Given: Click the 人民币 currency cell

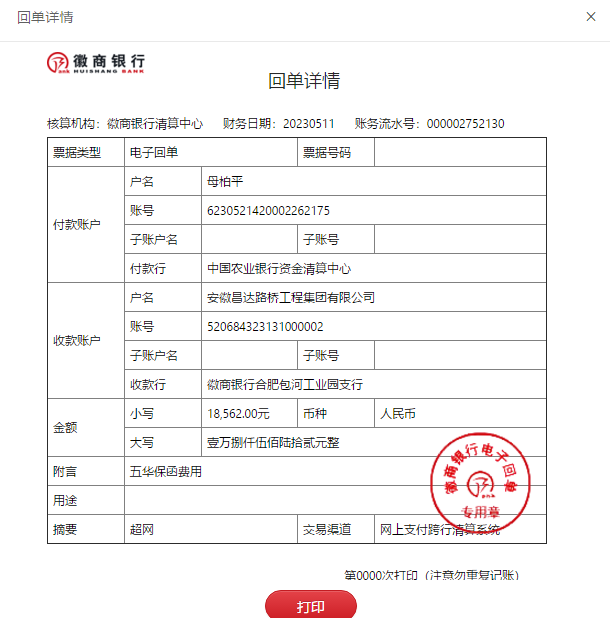Looking at the screenshot, I should pos(398,413).
